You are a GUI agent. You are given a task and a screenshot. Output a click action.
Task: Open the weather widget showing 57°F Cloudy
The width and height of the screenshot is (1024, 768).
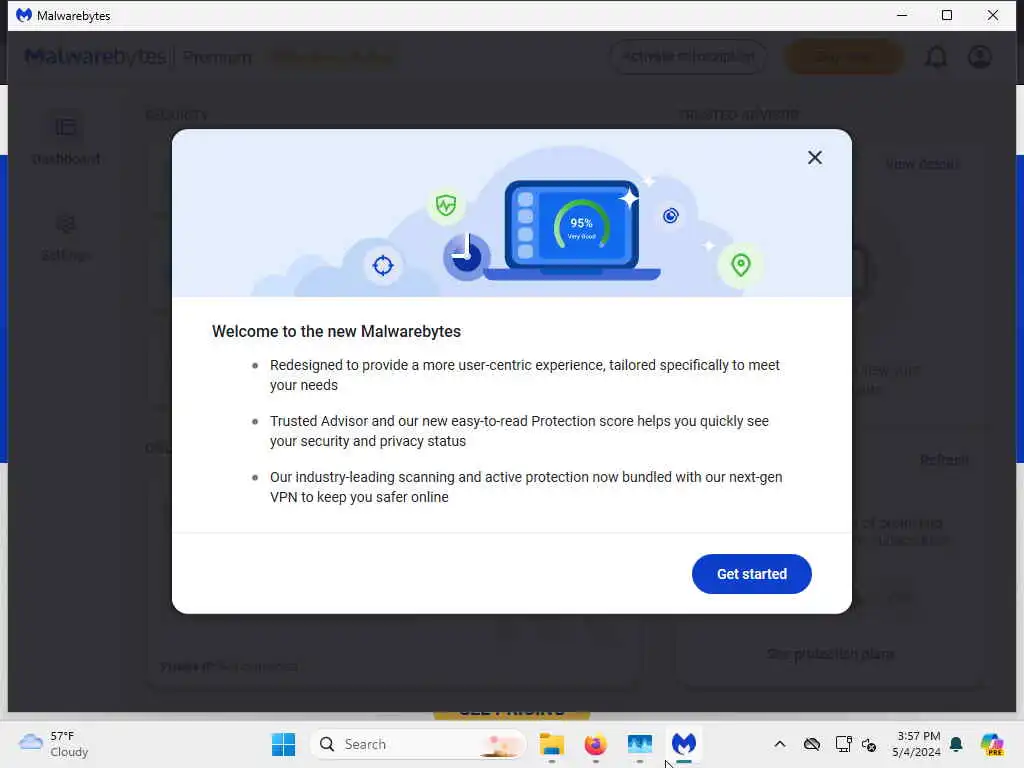54,744
